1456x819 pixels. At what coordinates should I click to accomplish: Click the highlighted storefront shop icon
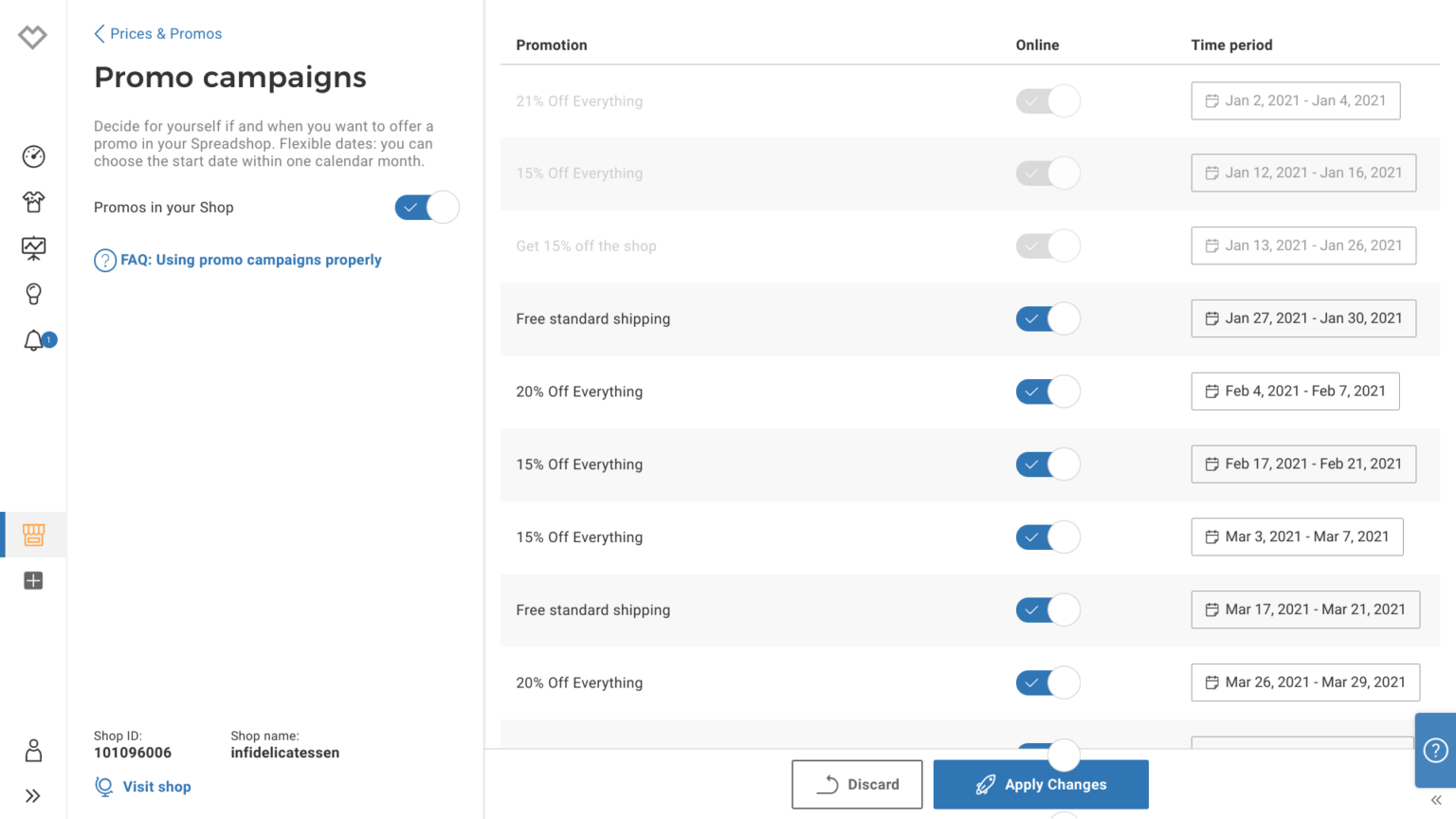(33, 534)
